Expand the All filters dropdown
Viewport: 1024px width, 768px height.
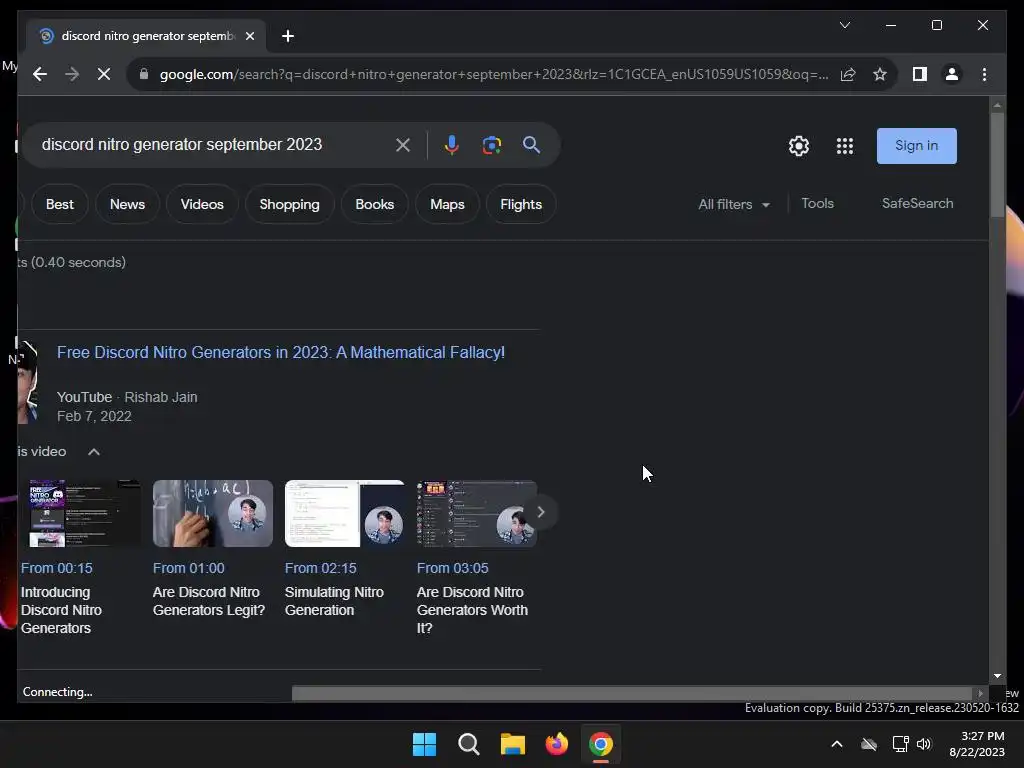click(734, 204)
